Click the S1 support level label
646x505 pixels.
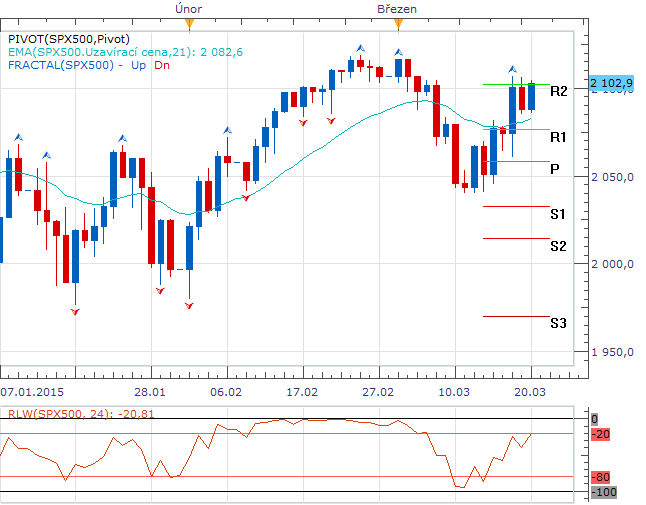[558, 214]
